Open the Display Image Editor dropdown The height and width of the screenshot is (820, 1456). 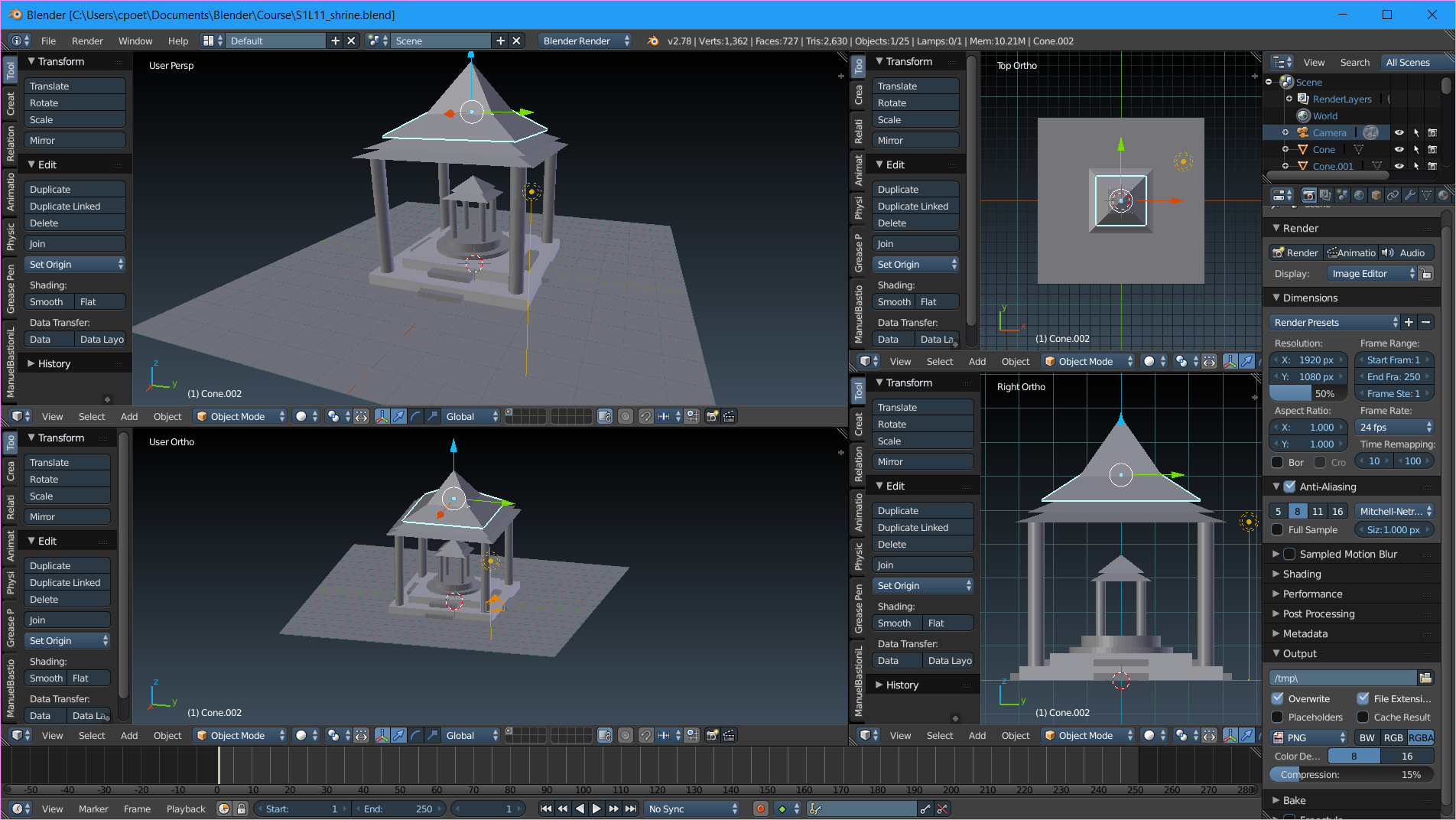1373,273
